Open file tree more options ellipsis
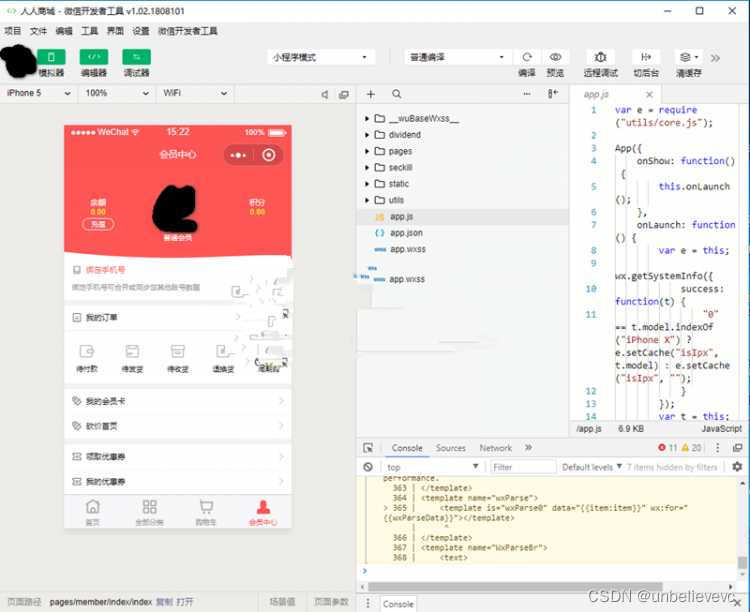 527,94
